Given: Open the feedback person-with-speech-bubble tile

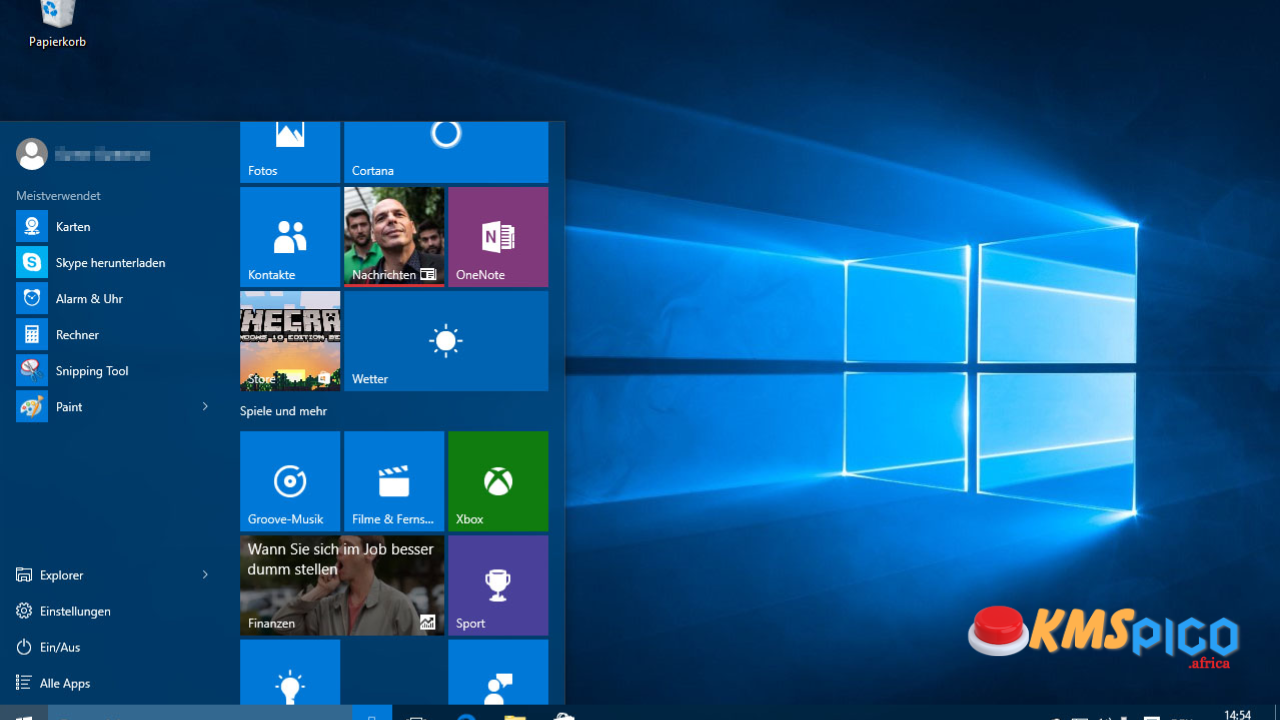Looking at the screenshot, I should (498, 672).
